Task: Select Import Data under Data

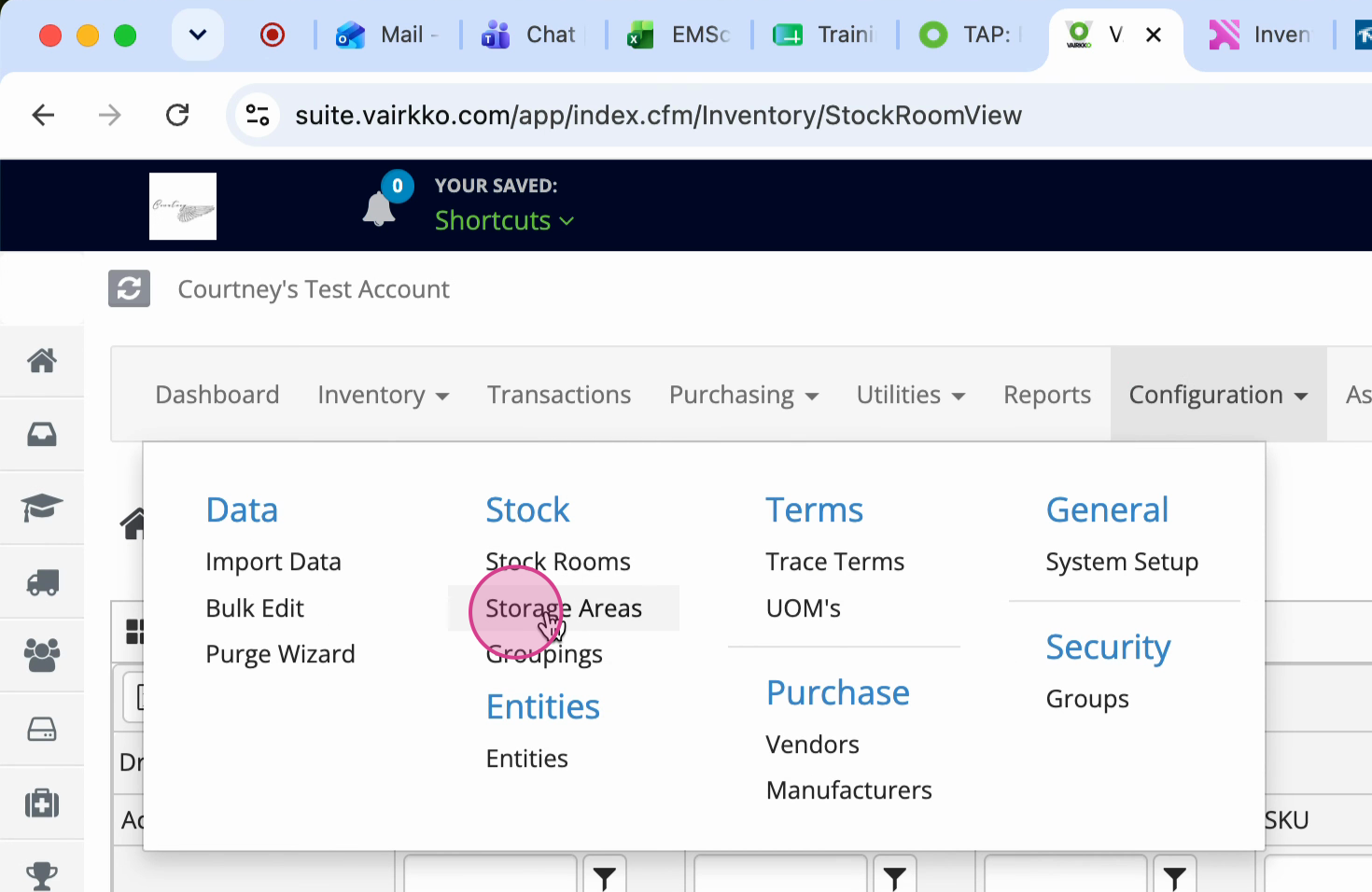Action: pos(273,562)
